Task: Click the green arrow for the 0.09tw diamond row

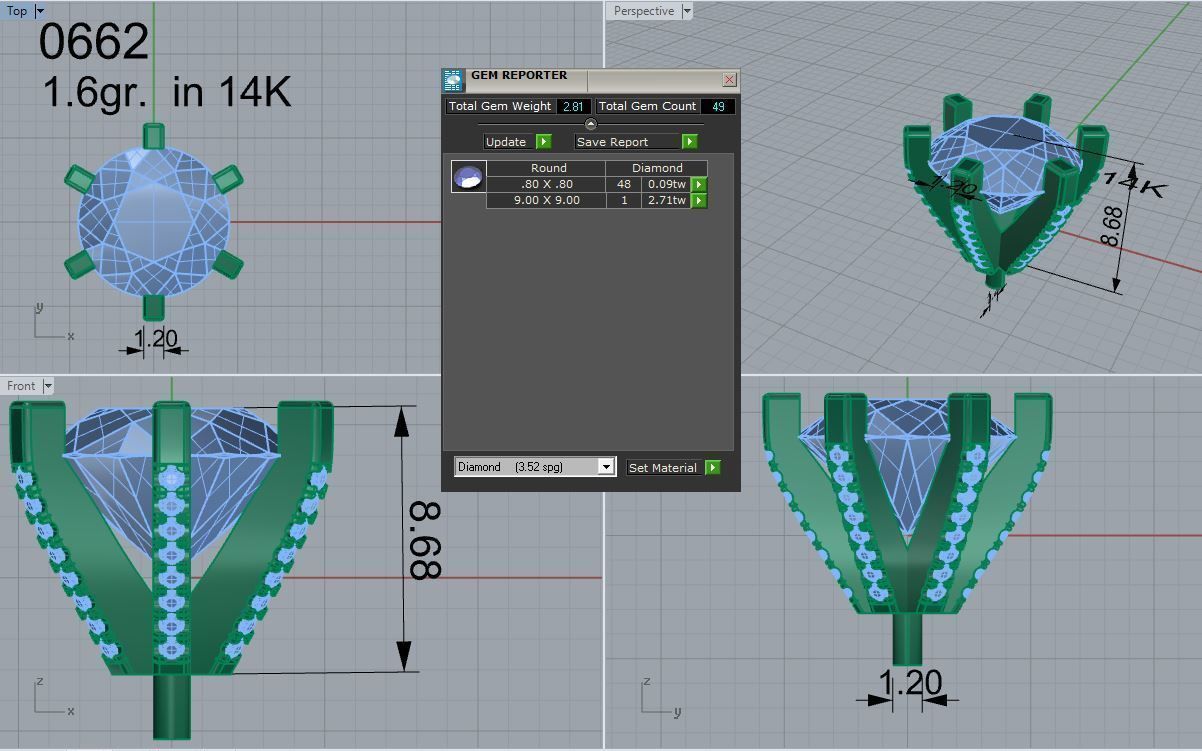Action: click(697, 184)
